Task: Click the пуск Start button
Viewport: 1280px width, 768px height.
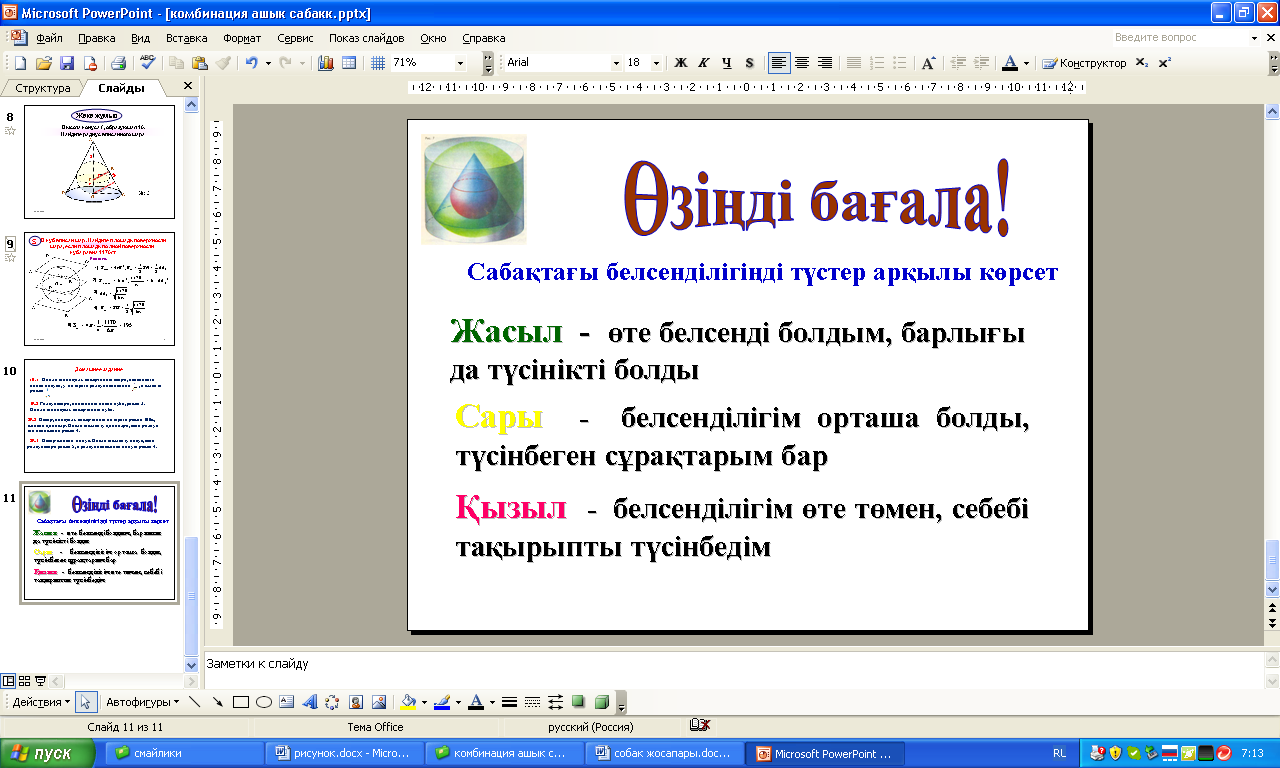Action: click(x=49, y=753)
